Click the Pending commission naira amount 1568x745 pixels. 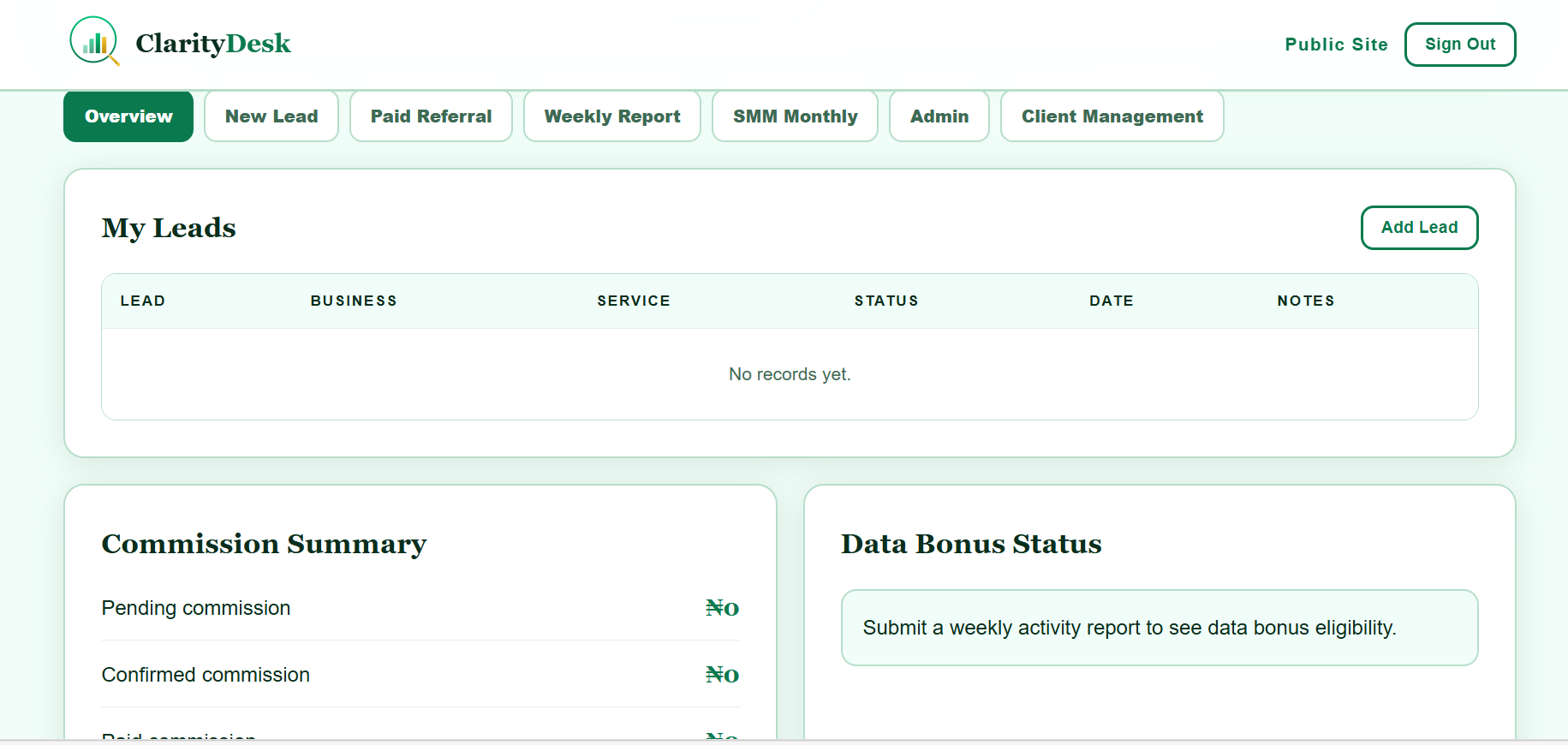(x=722, y=608)
